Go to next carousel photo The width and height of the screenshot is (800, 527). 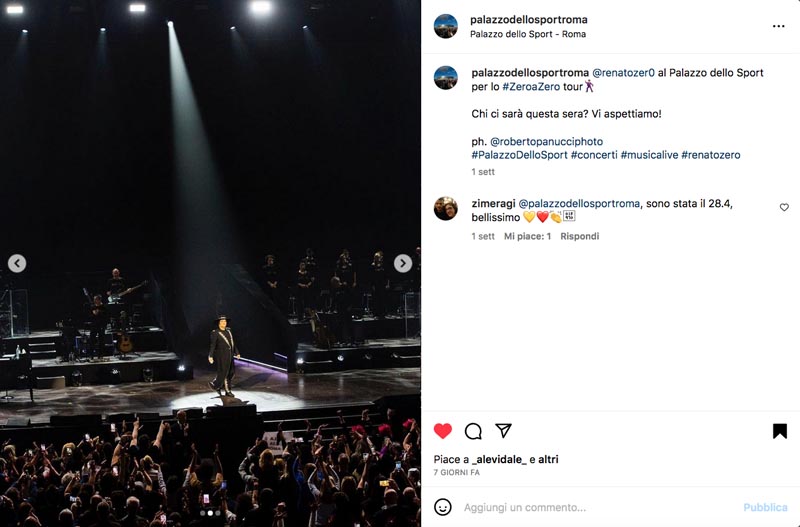pos(403,263)
